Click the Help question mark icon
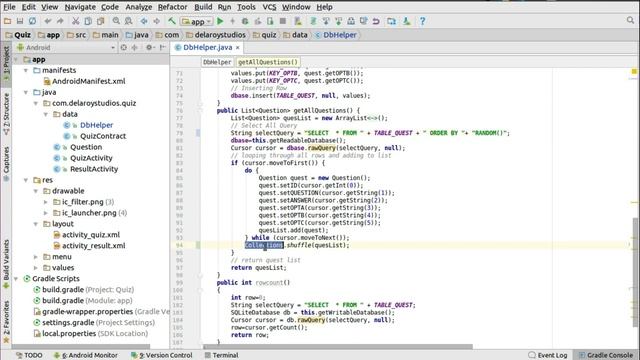Viewport: 640px width, 360px height. coord(422,21)
